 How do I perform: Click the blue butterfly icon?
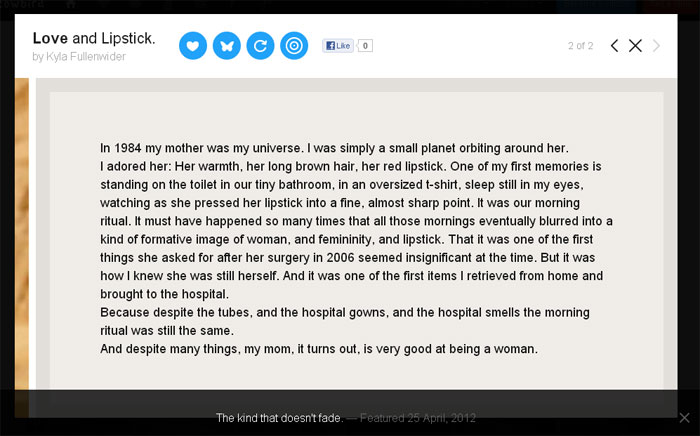point(227,45)
